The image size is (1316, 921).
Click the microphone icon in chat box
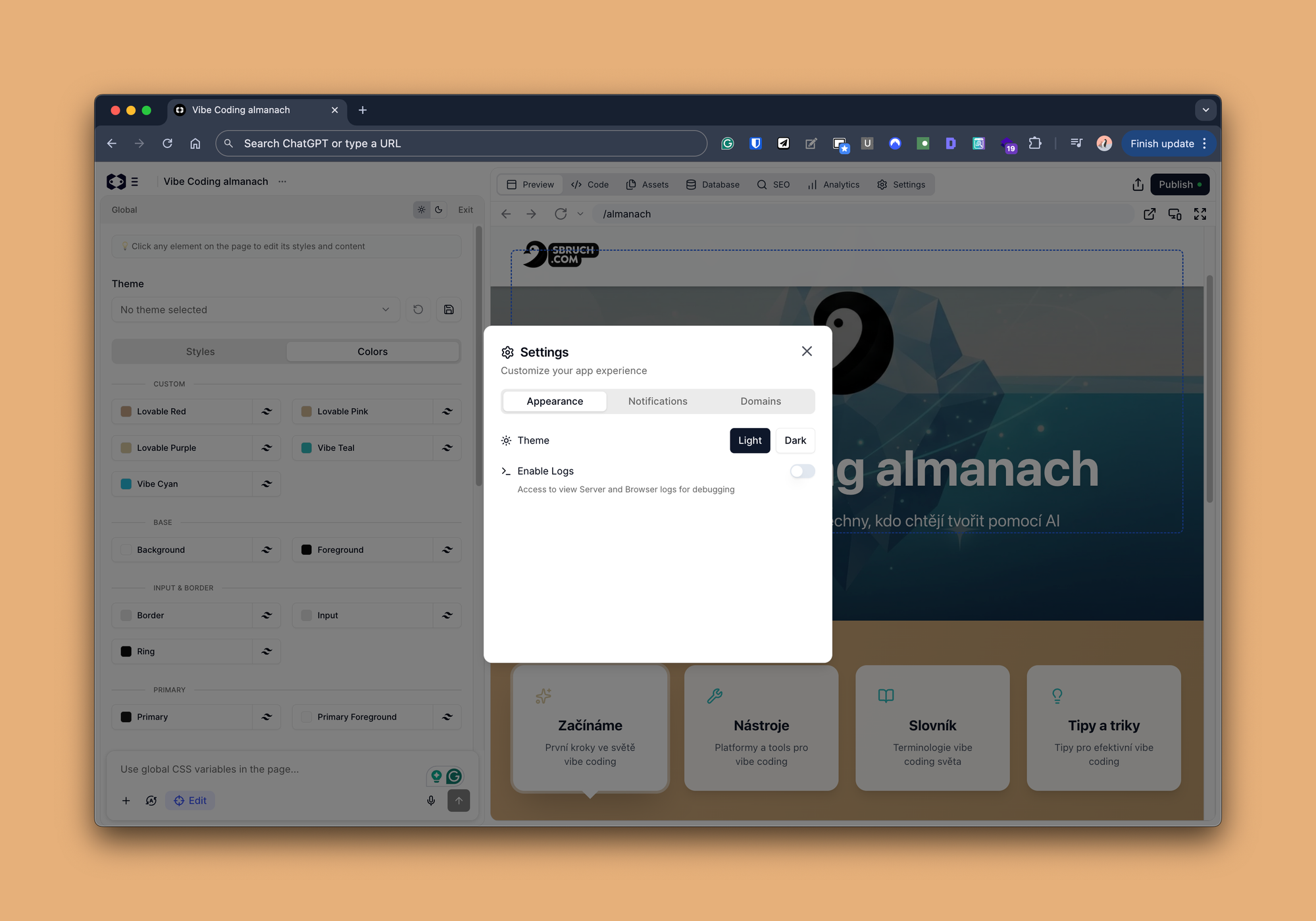pos(431,801)
